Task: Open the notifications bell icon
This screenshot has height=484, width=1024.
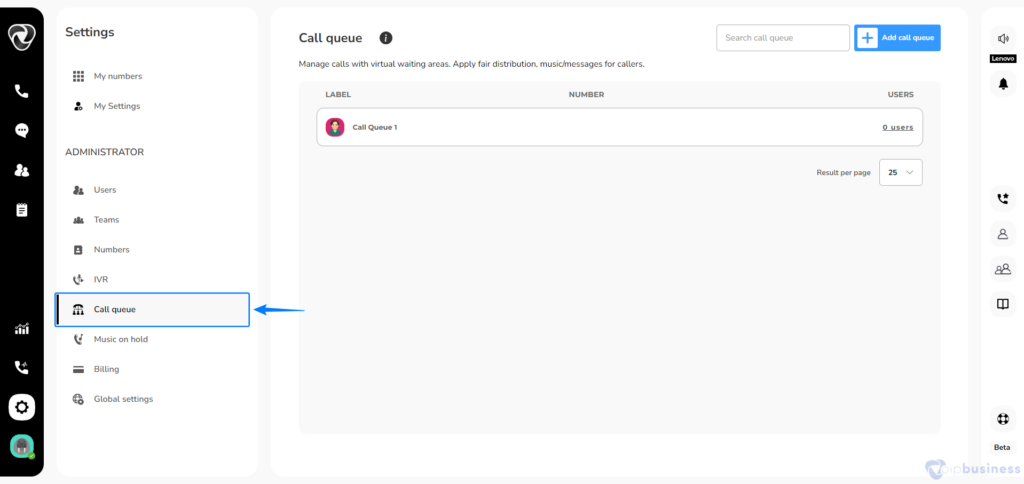Action: [1003, 84]
